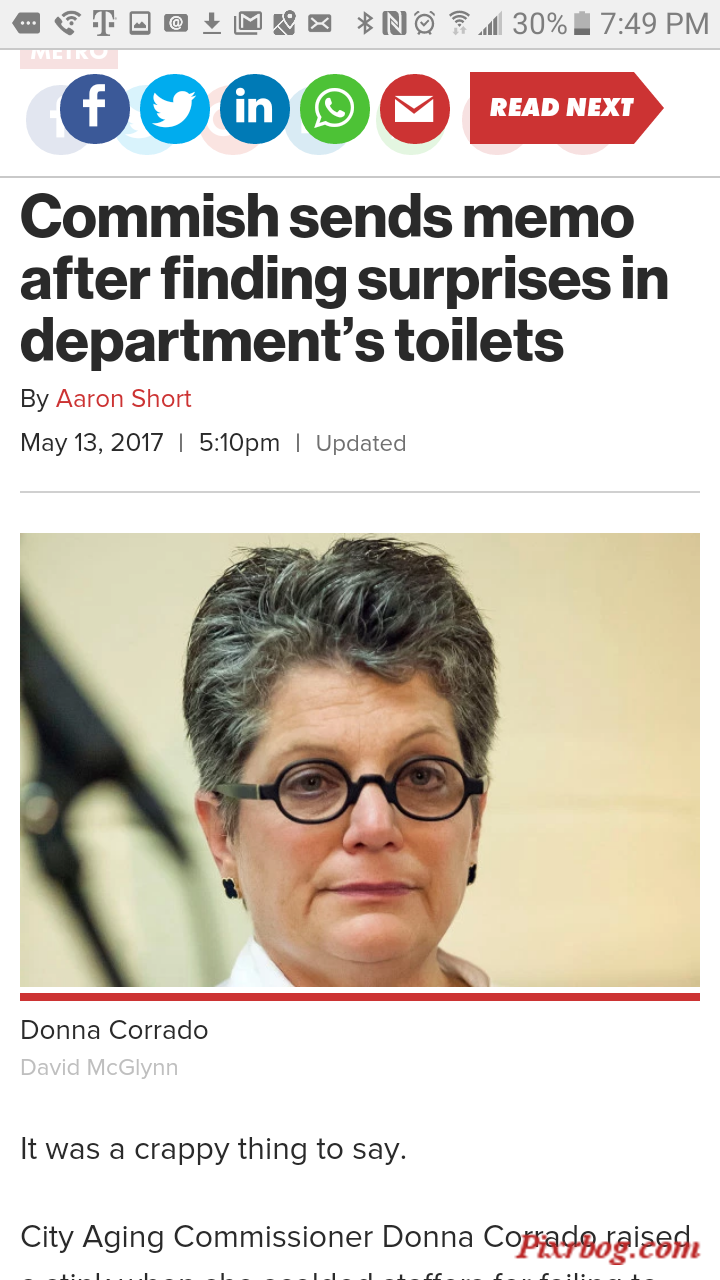Screen dimensions: 720x1280
Task: Tap the Bluetooth status icon
Action: click(x=364, y=23)
